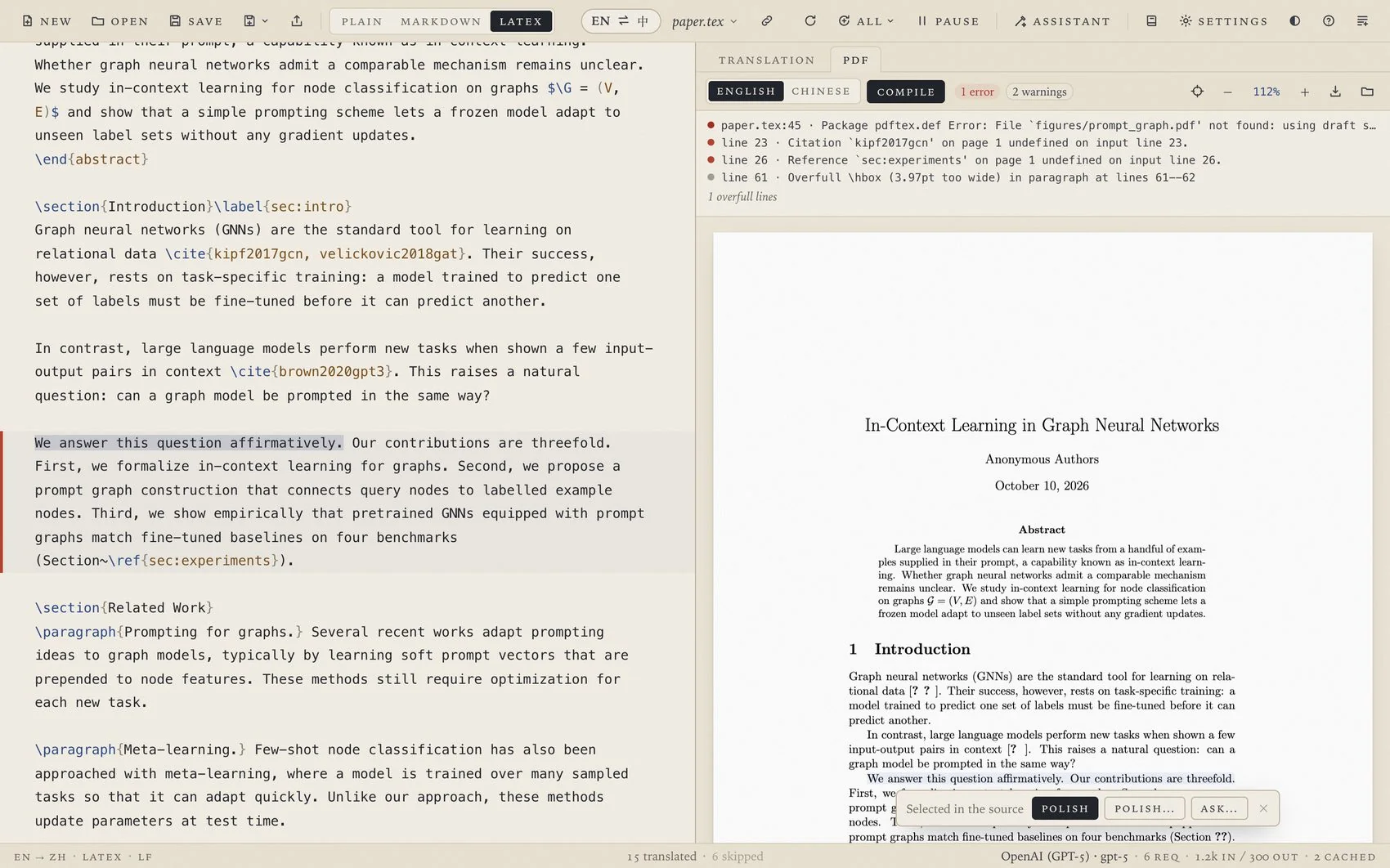
Task: Swap the EN to Chinese translation direction
Action: [621, 21]
